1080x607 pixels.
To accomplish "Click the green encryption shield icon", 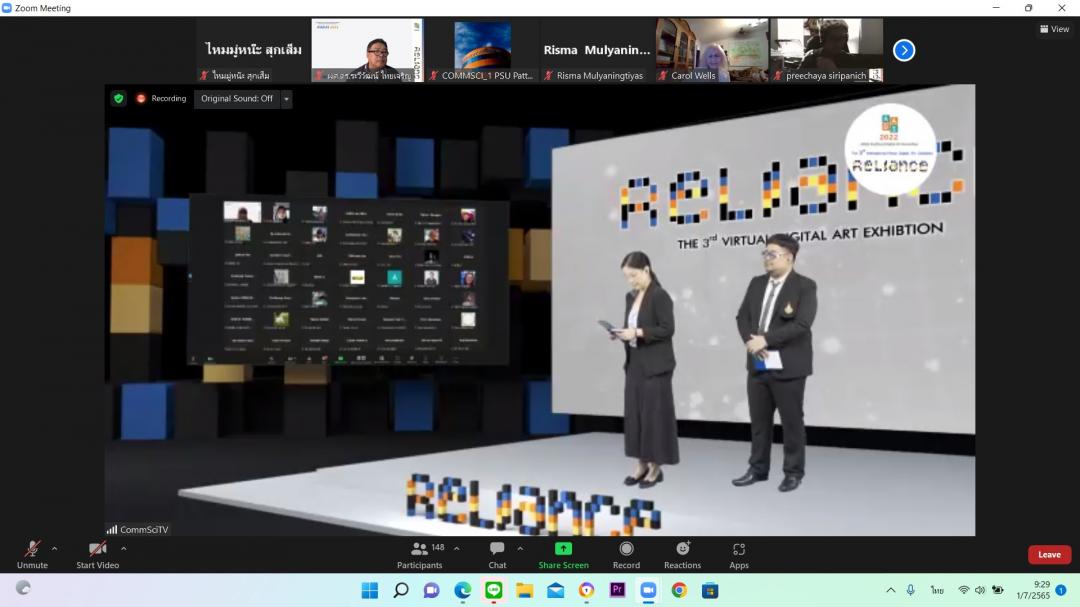I will (x=119, y=99).
